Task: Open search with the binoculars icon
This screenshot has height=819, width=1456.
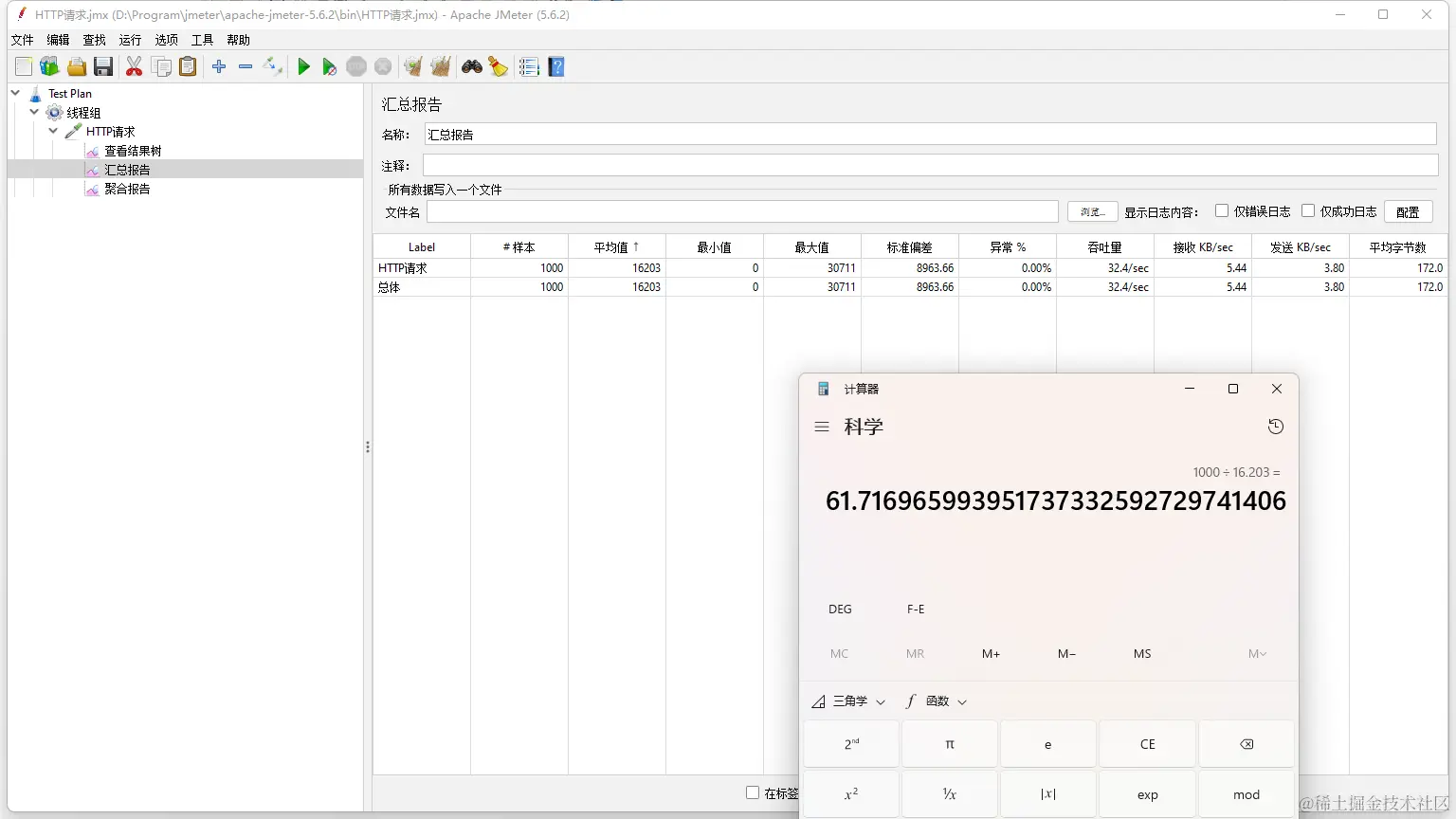Action: click(472, 66)
